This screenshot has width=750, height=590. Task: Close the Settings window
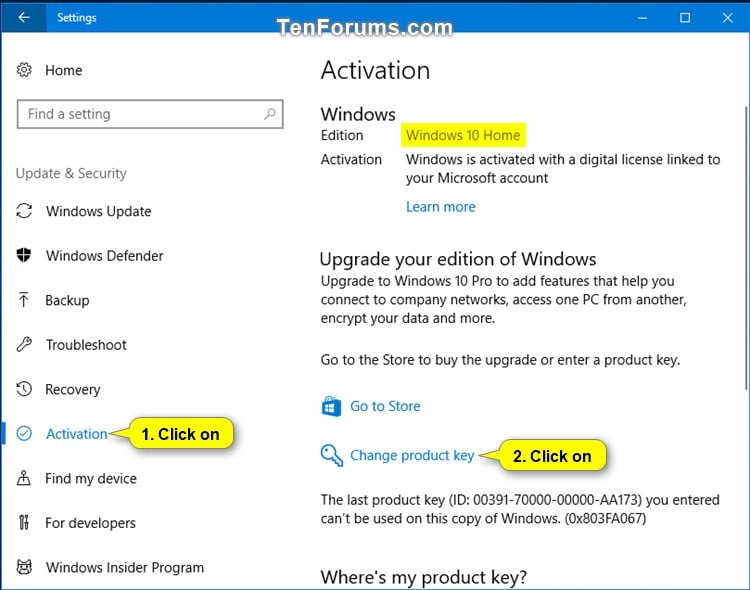(728, 18)
